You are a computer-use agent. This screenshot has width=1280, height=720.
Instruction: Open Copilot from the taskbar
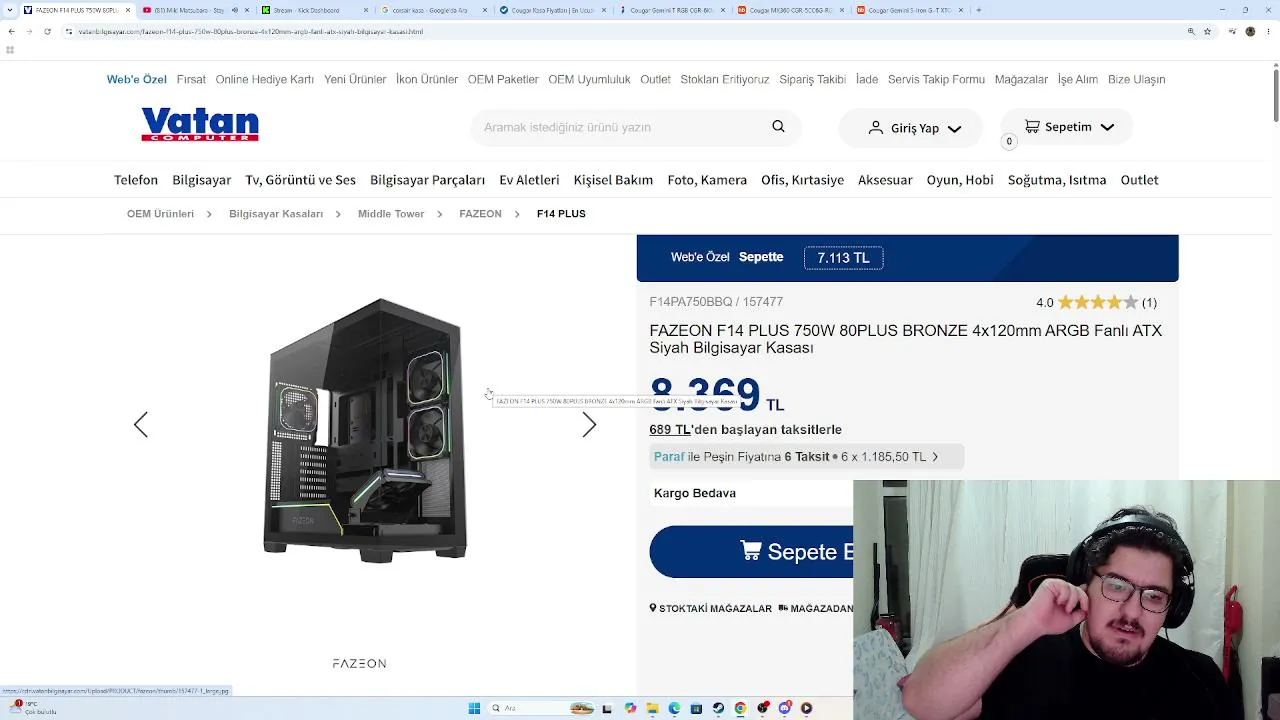pyautogui.click(x=630, y=708)
